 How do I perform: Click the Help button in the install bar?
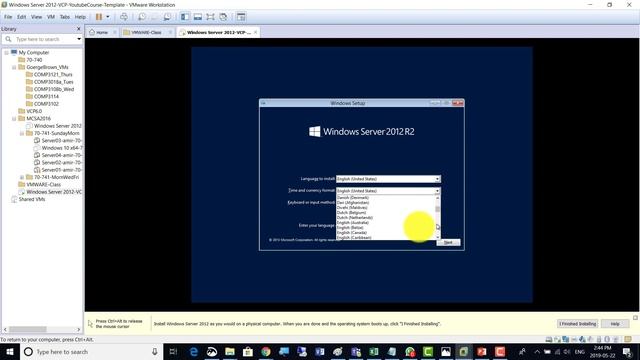coord(615,324)
